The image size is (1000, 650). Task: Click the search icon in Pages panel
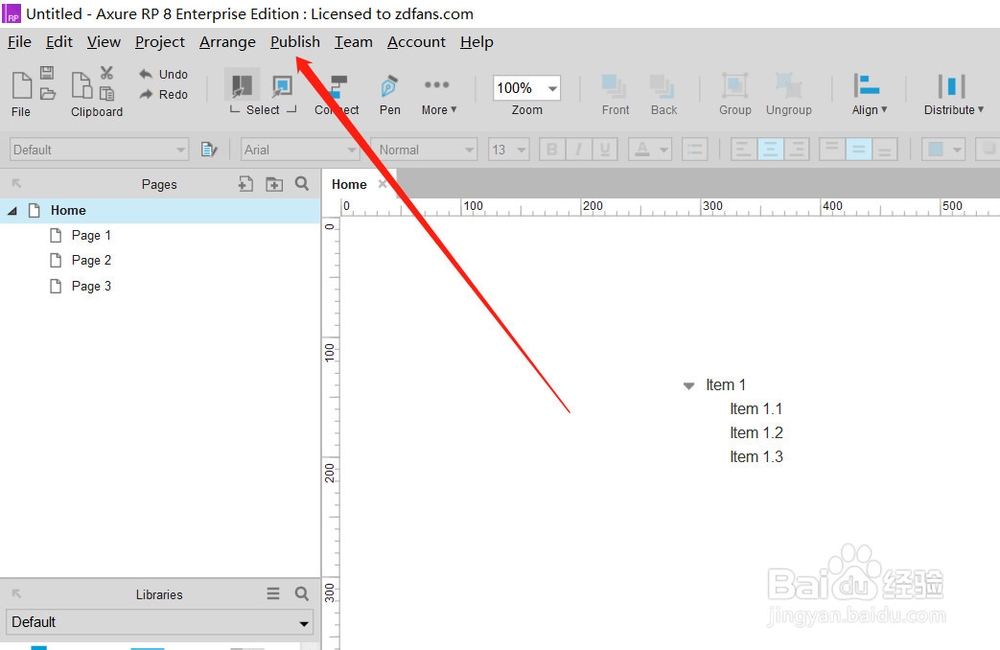click(x=302, y=184)
